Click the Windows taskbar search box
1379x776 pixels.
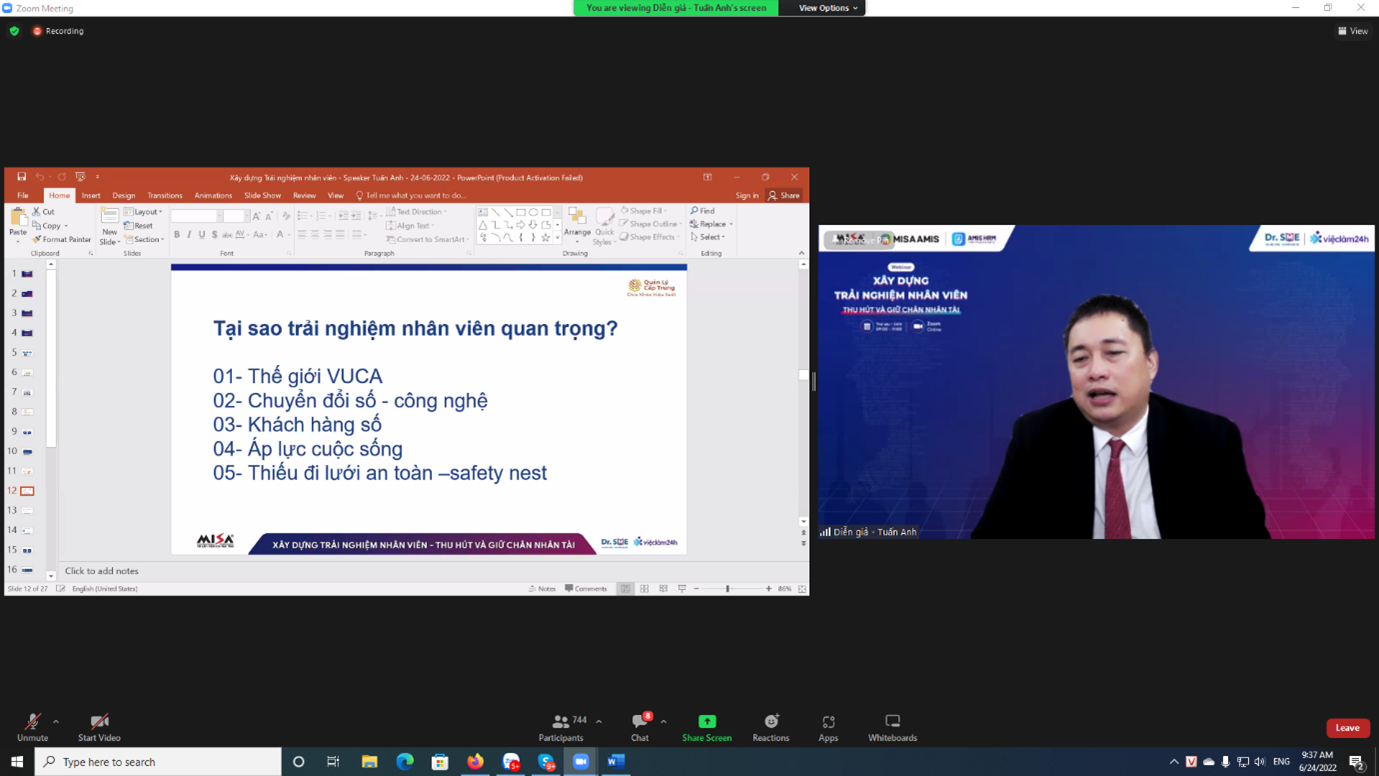pos(160,762)
